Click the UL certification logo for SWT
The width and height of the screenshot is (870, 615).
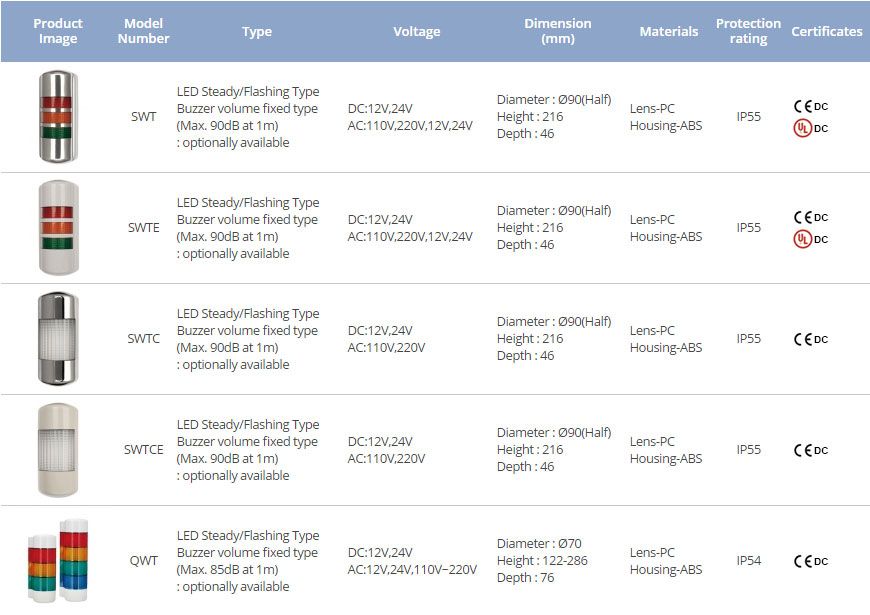(803, 128)
